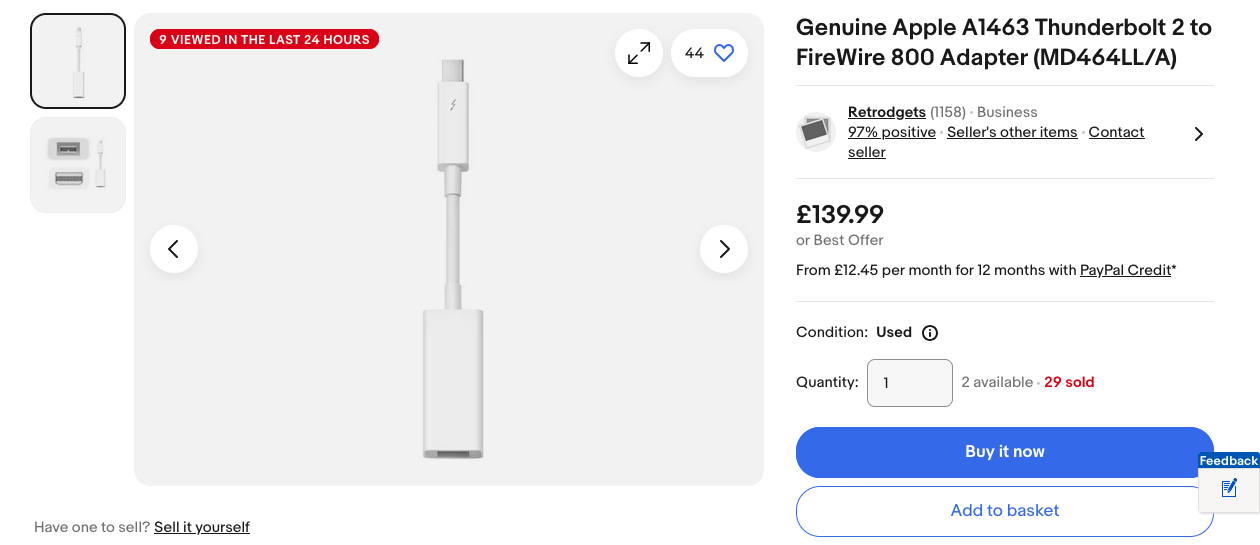Add item to watchlist with heart icon
This screenshot has width=1260, height=545.
pyautogui.click(x=724, y=53)
